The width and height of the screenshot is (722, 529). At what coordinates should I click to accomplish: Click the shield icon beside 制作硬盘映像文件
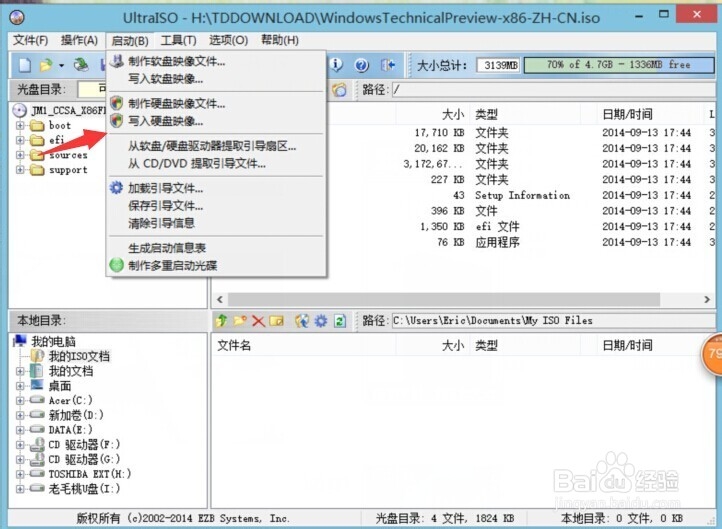(117, 103)
